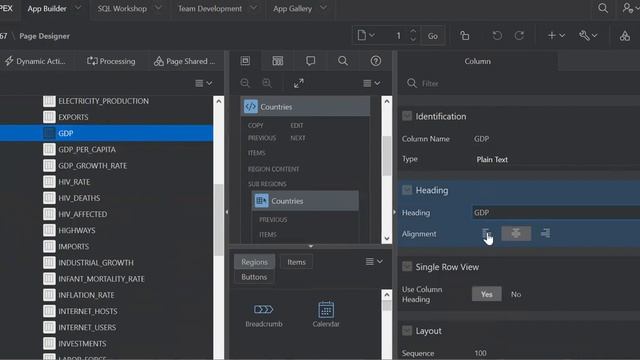The image size is (640, 360).
Task: Choose Yes for Use Column Heading
Action: [x=487, y=294]
